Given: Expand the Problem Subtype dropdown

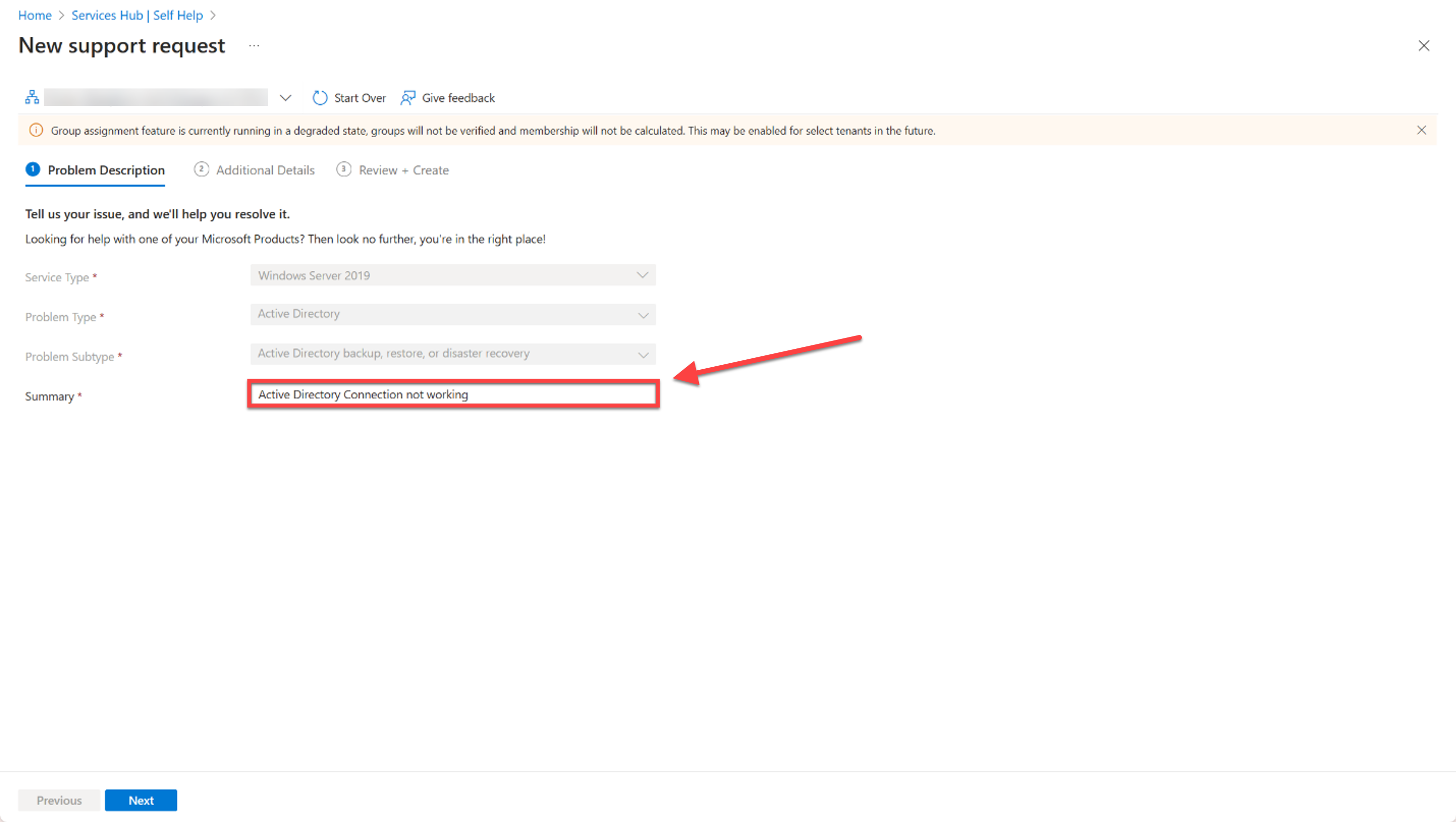Looking at the screenshot, I should click(644, 354).
